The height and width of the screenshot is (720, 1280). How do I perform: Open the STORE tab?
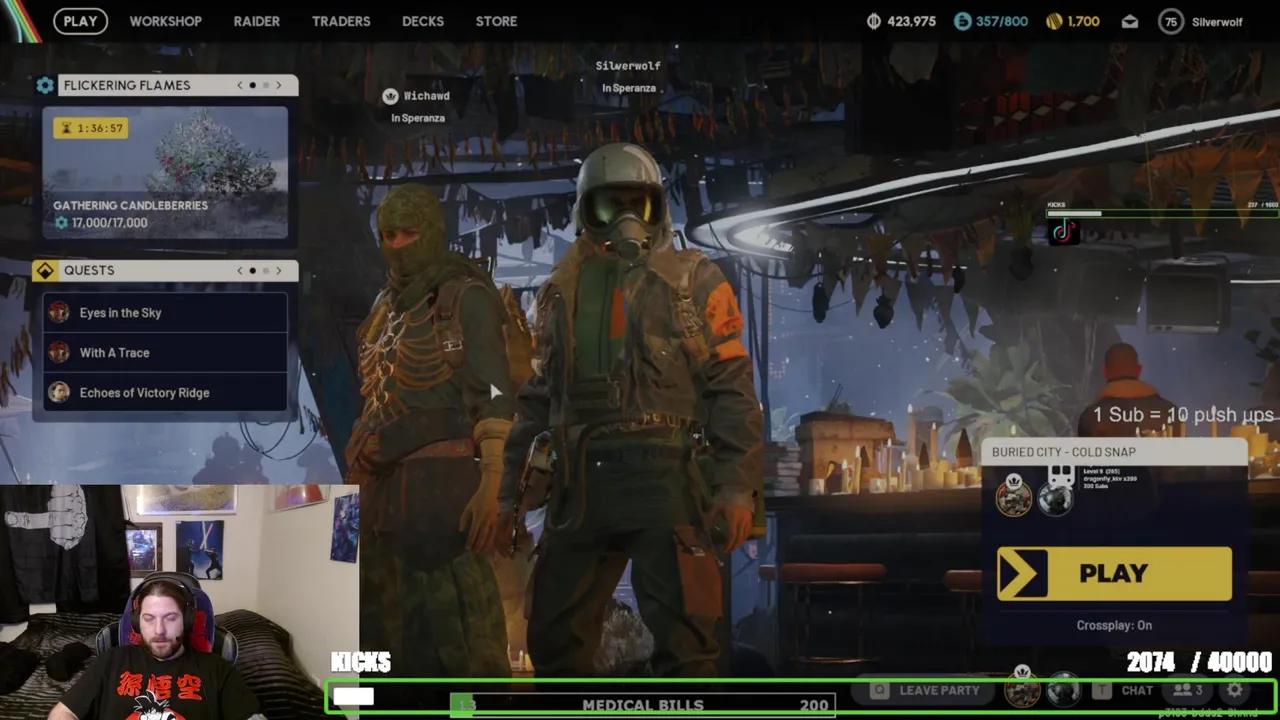(x=496, y=21)
